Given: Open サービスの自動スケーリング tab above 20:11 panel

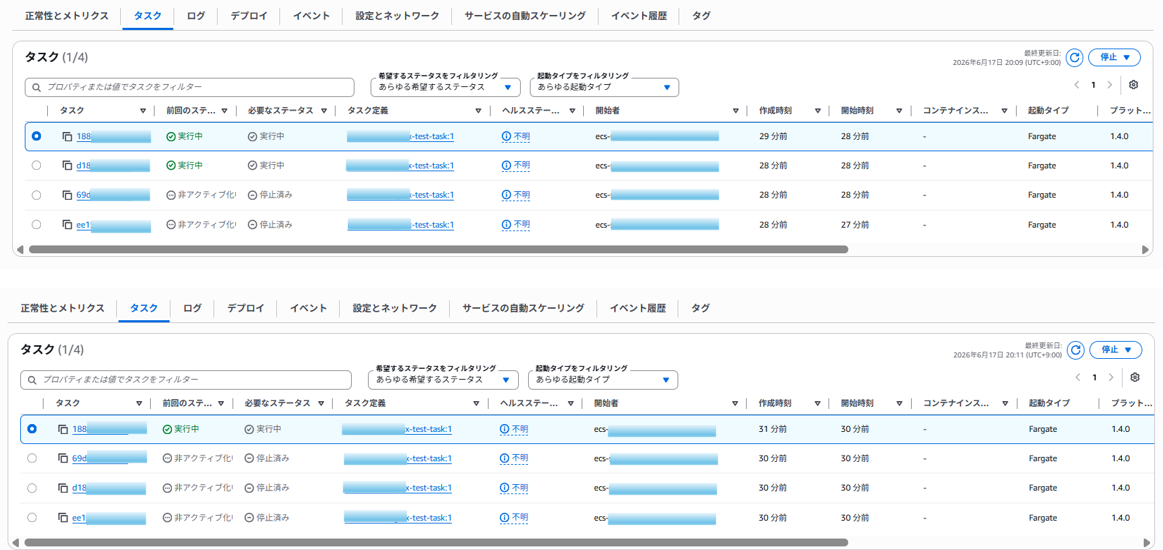Looking at the screenshot, I should coord(524,308).
